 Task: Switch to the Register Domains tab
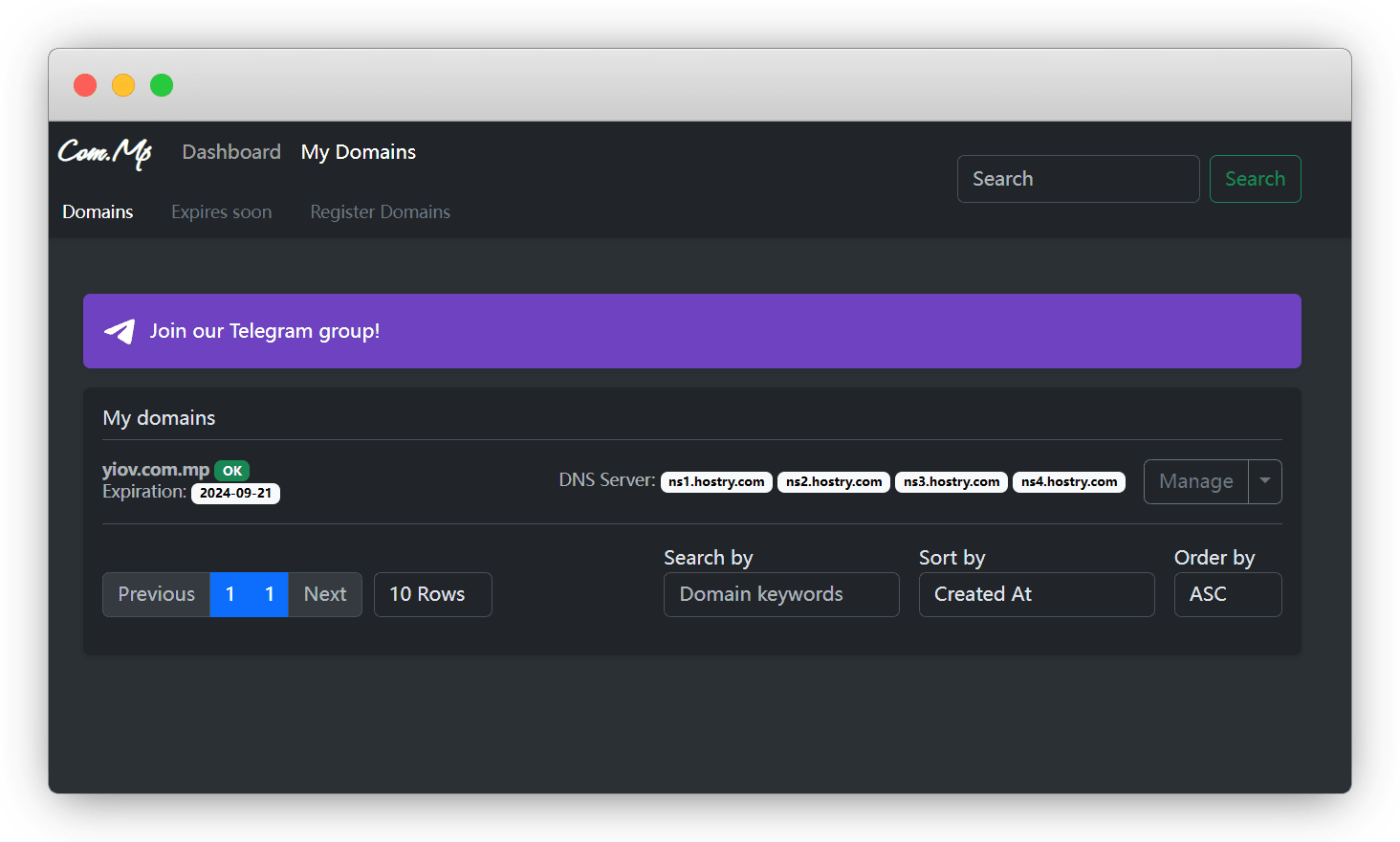[x=380, y=211]
